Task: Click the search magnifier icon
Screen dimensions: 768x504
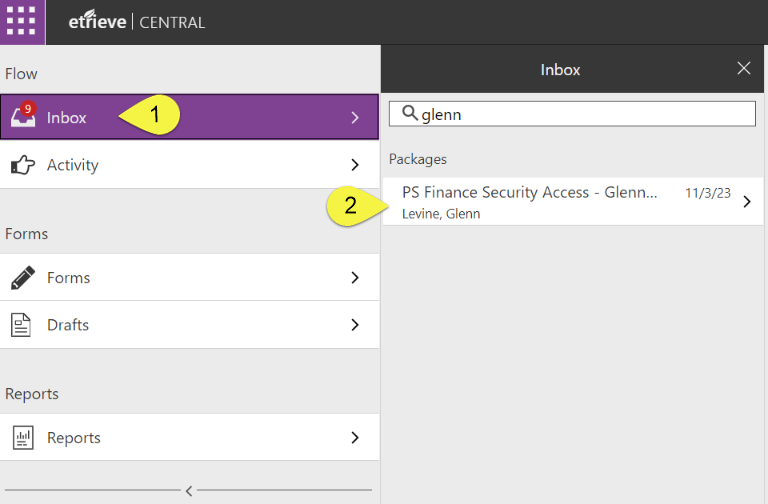Action: 409,114
